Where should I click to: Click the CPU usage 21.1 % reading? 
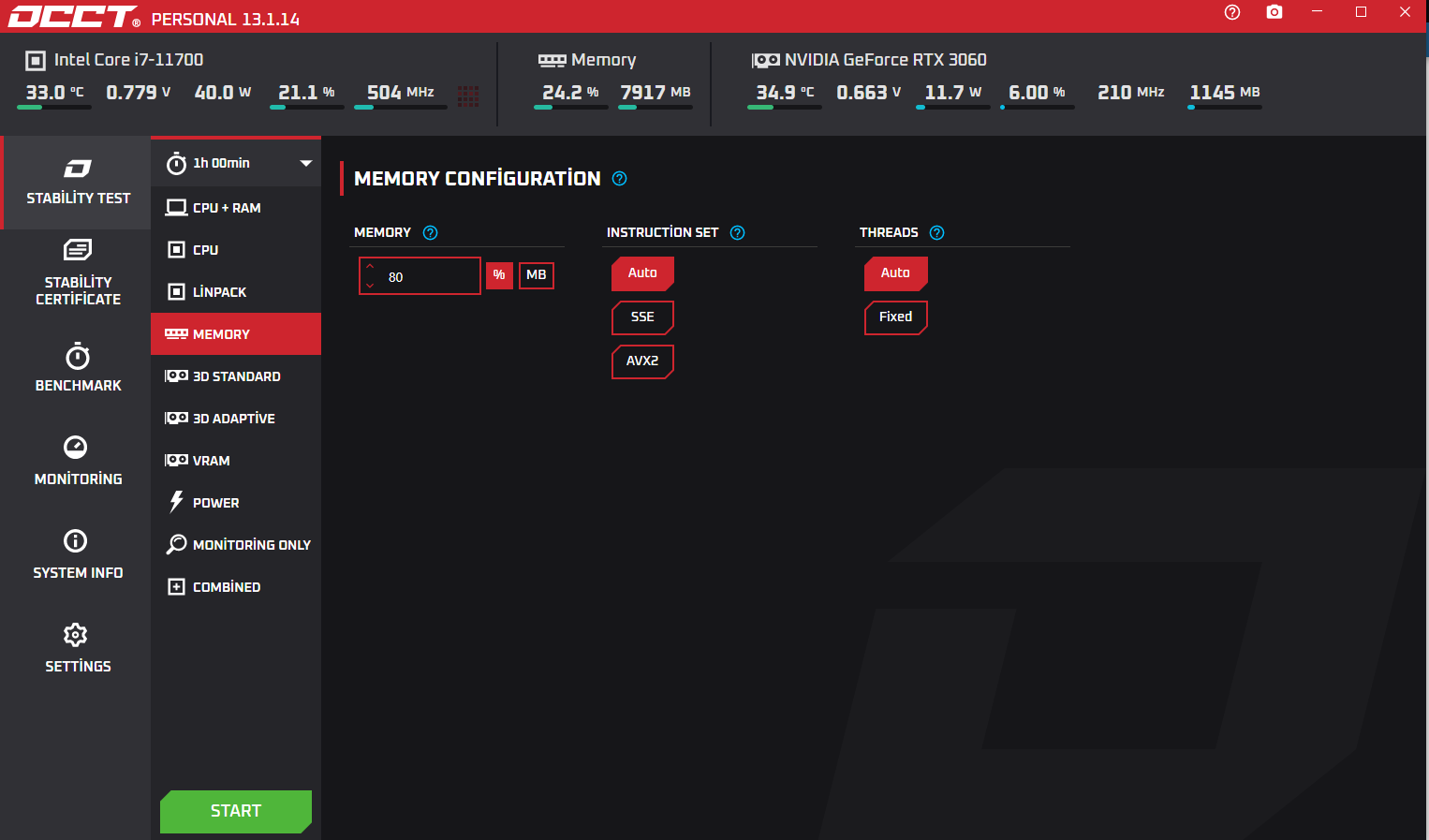pos(306,93)
